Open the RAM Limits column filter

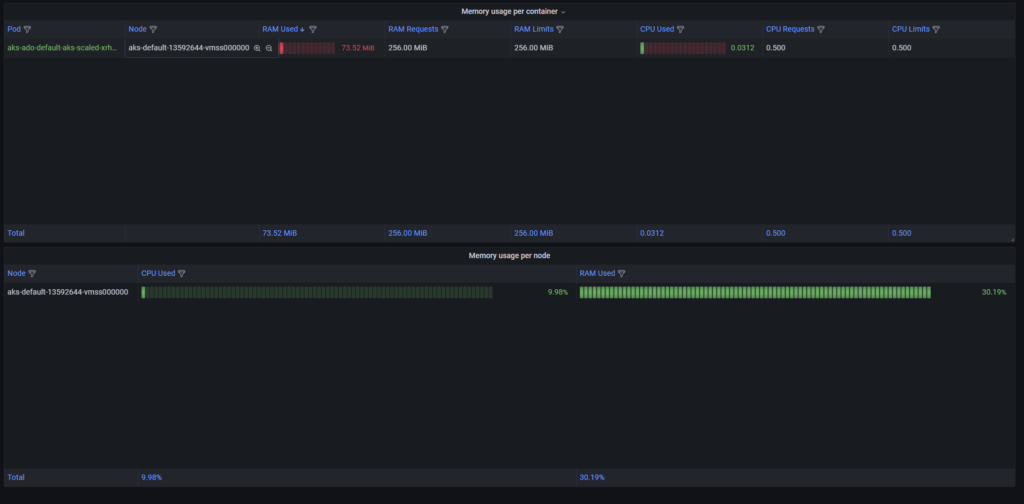[560, 29]
